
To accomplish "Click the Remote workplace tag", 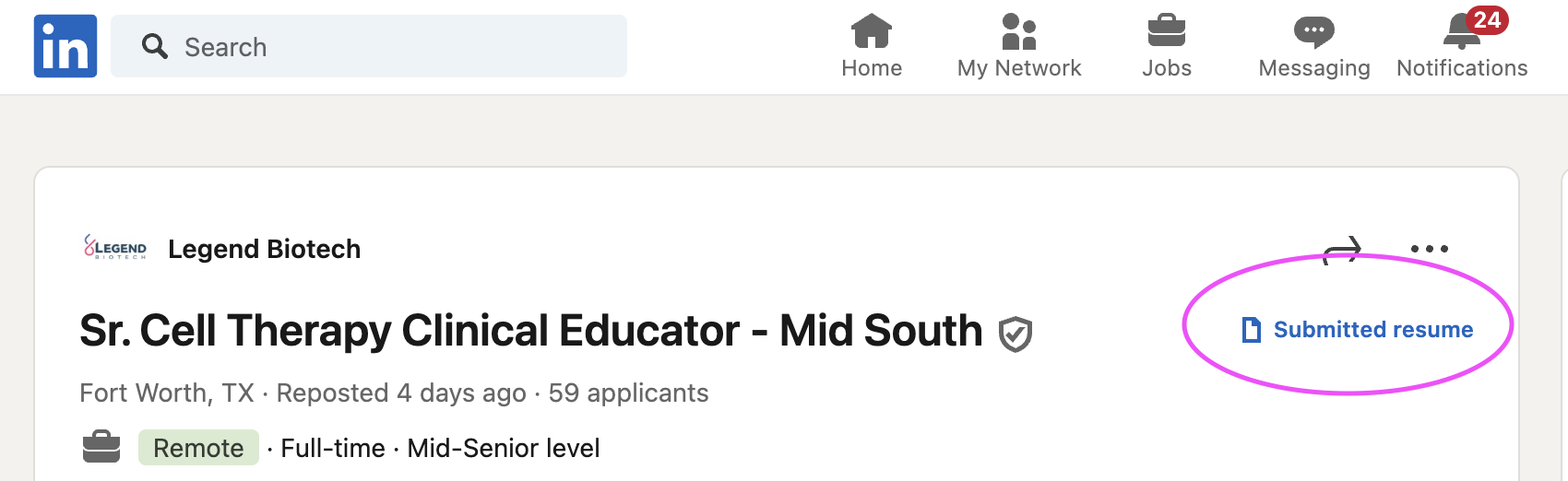I will click(198, 448).
